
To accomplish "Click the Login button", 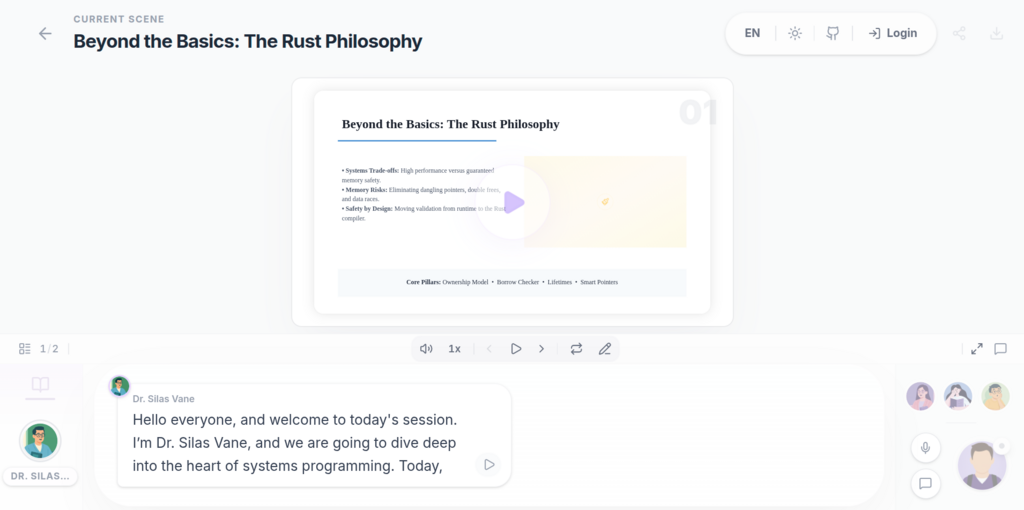I will pos(892,33).
